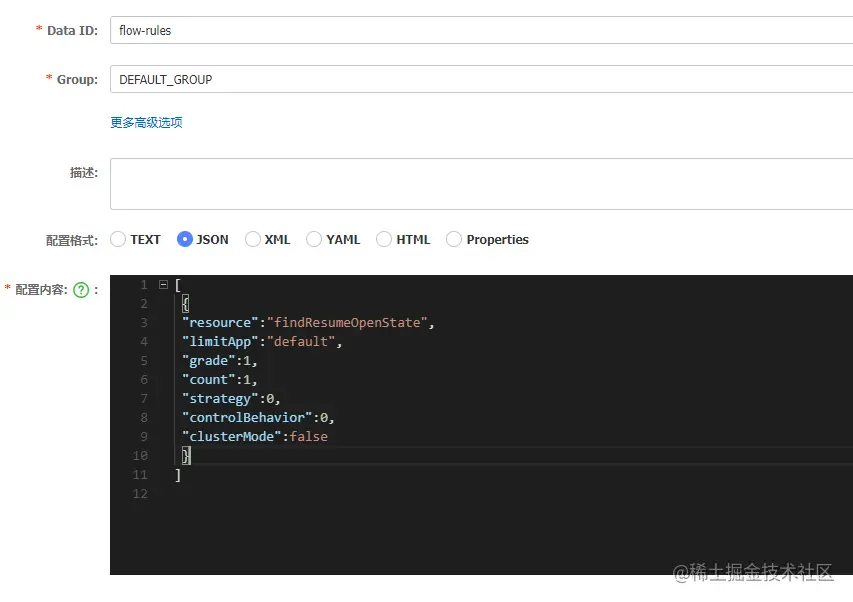Click the opening curly brace on line 2
This screenshot has height=602, width=853.
click(x=186, y=303)
